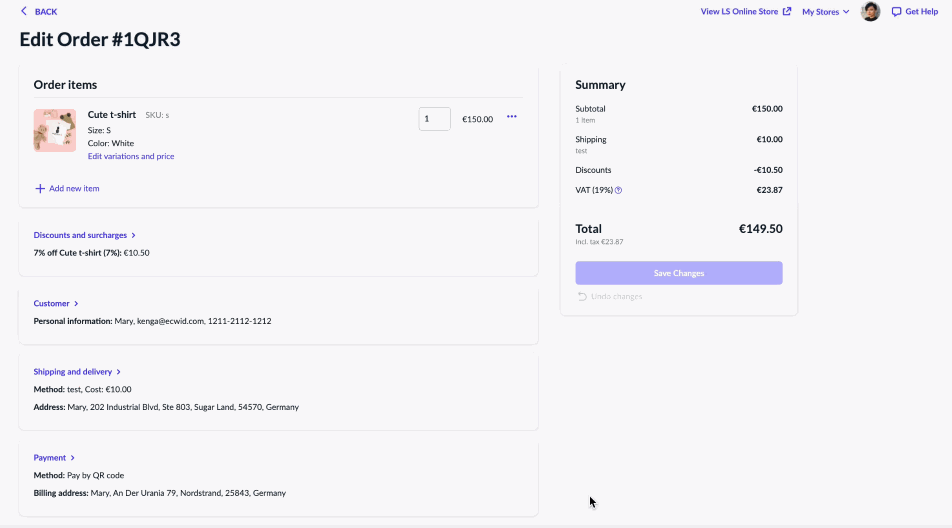This screenshot has width=952, height=528.
Task: Open the Customer section link
Action: pyautogui.click(x=52, y=303)
